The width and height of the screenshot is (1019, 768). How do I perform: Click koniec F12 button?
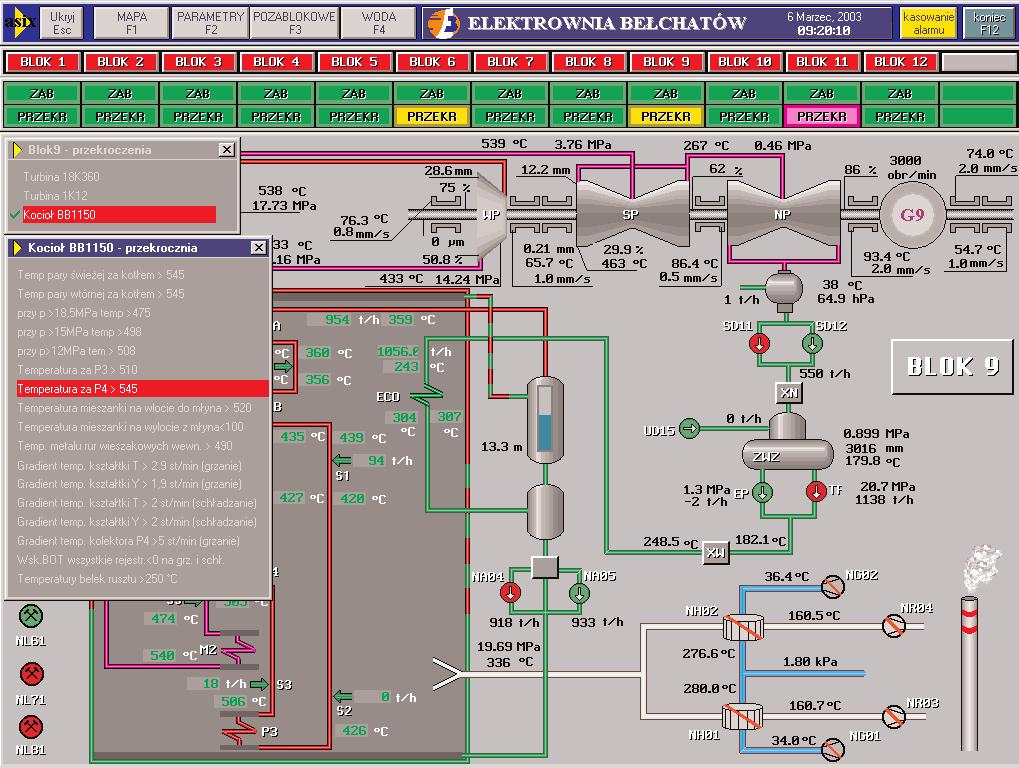(x=989, y=23)
